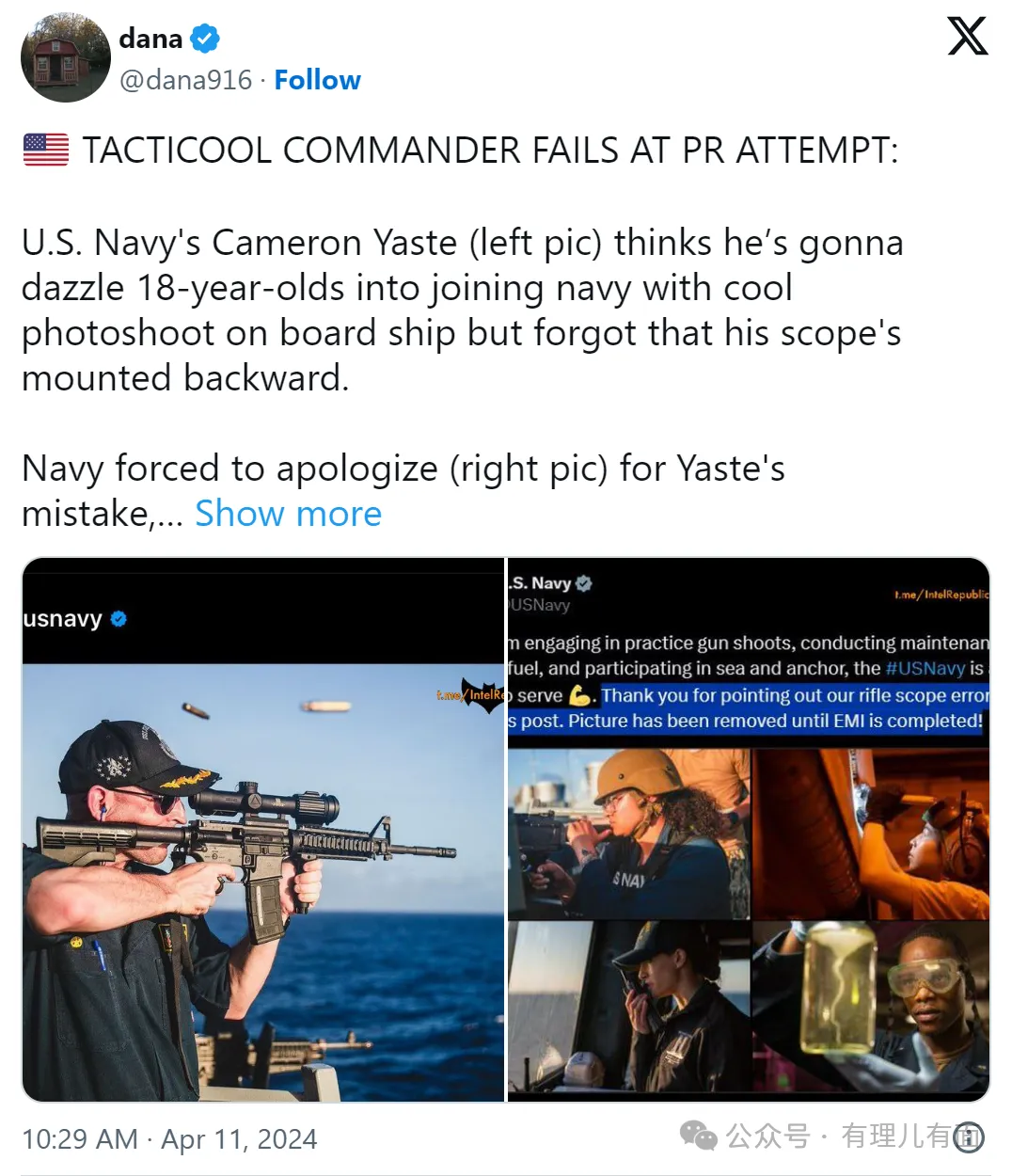Screen dimensions: 1012x1176
Task: Open the #USNavy hashtag in screenshot
Action: pyautogui.click(x=925, y=669)
